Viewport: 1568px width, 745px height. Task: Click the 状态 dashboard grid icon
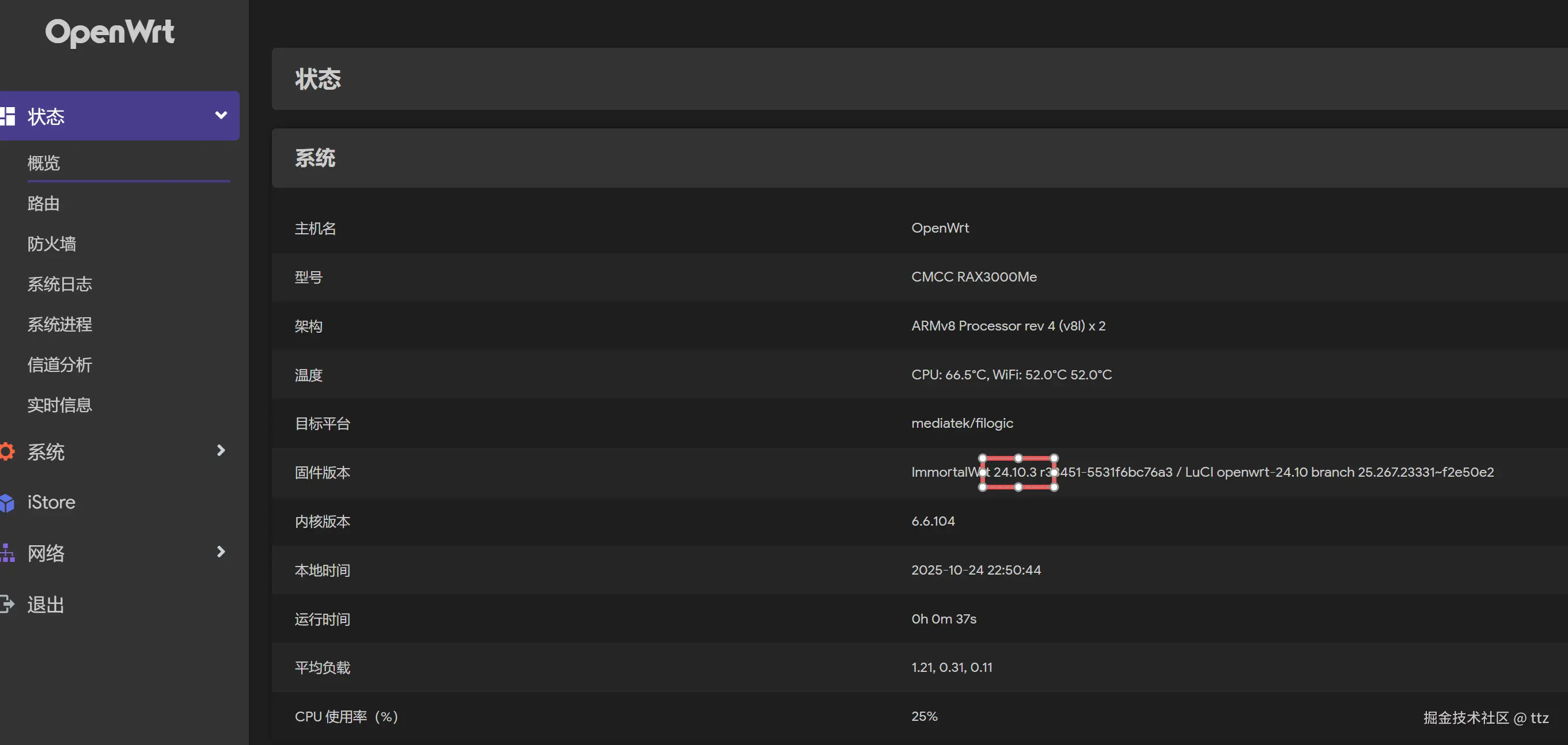7,116
